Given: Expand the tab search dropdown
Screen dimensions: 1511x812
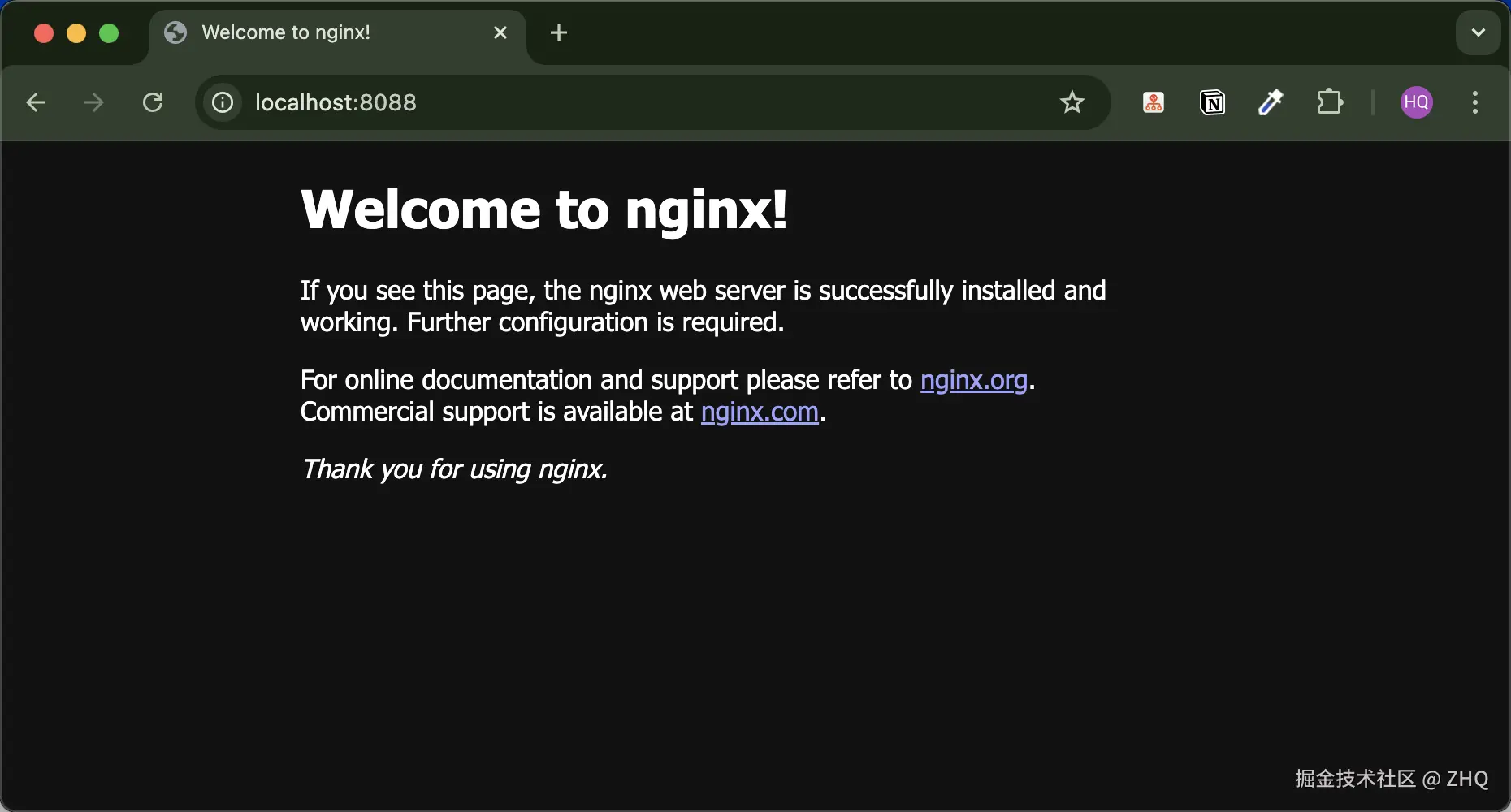Looking at the screenshot, I should pos(1479,32).
